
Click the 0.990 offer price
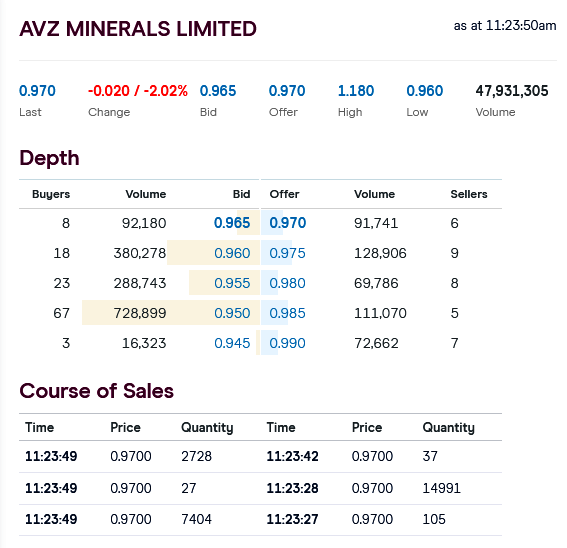287,343
